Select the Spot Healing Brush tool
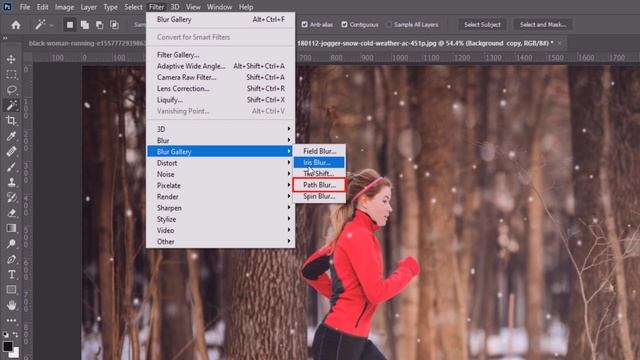The width and height of the screenshot is (640, 360). 11,151
